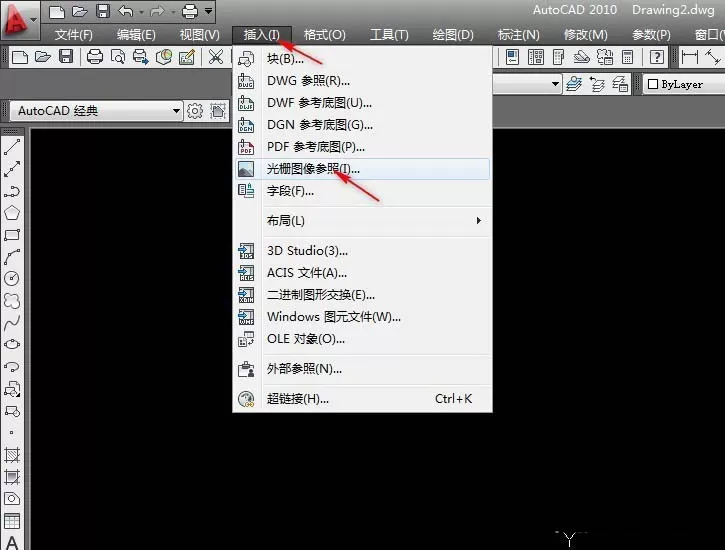The image size is (725, 550).
Task: Select the Arc tool
Action: pyautogui.click(x=12, y=257)
